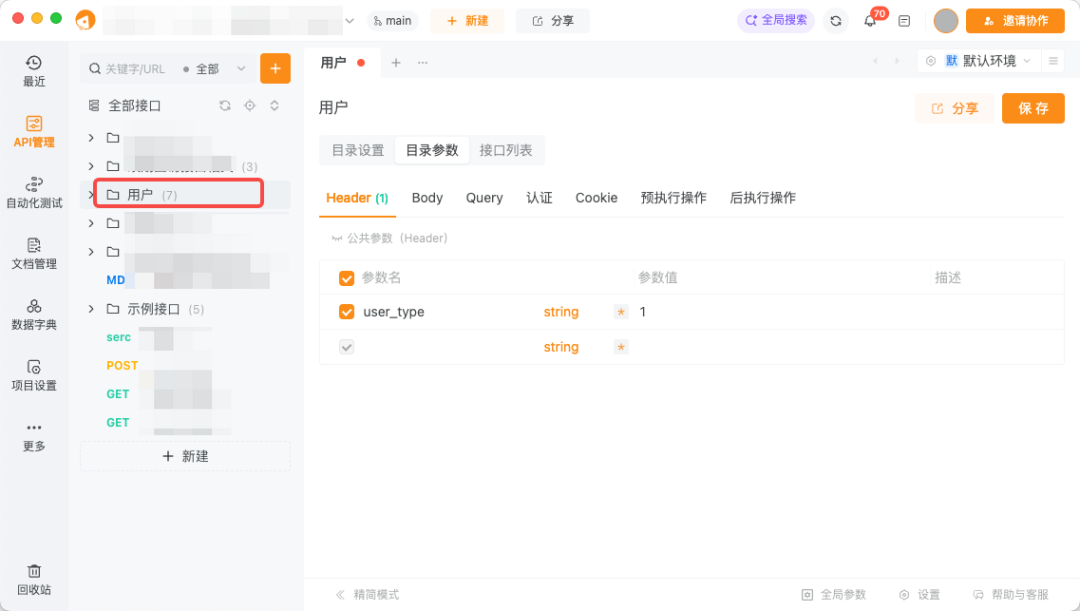Image resolution: width=1080 pixels, height=611 pixels.
Task: Tick the checkbox in the empty parameter row
Action: click(x=347, y=347)
